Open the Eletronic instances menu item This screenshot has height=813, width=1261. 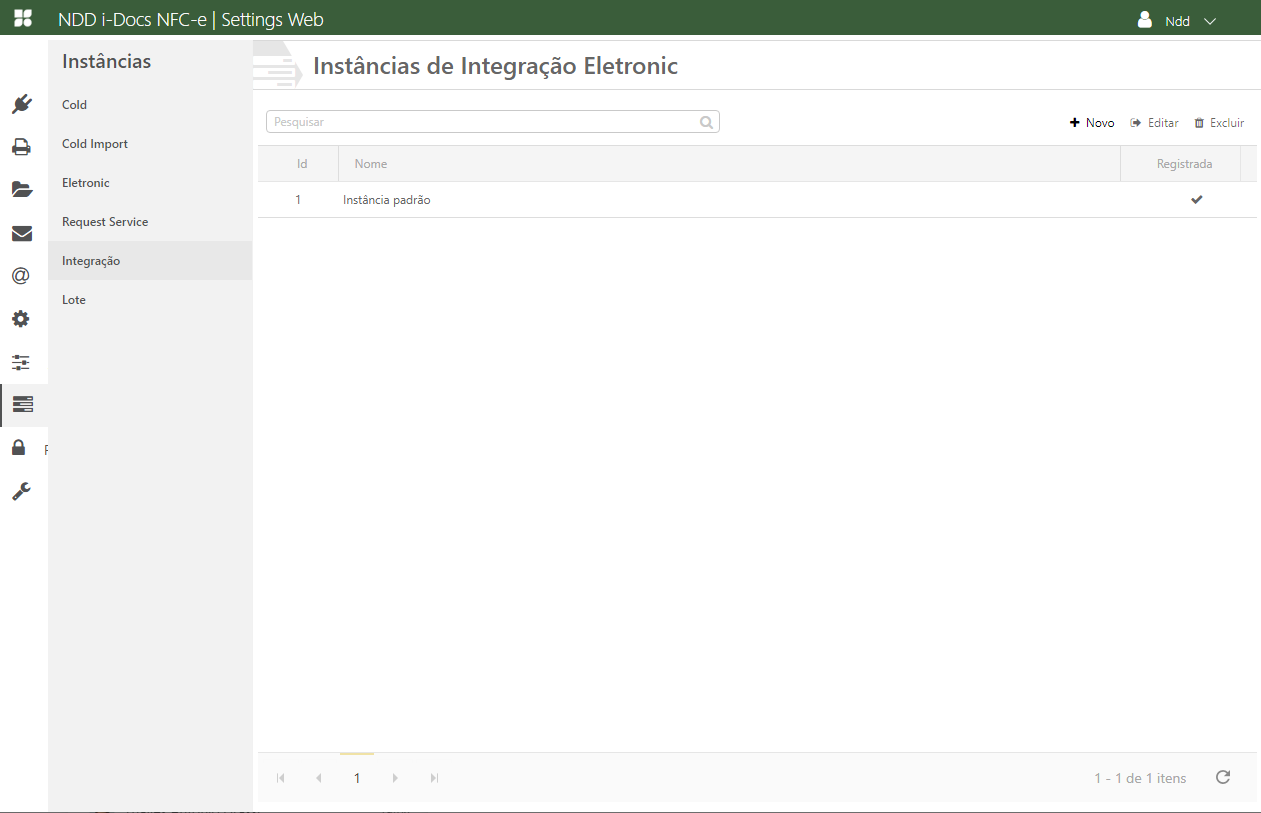[86, 183]
